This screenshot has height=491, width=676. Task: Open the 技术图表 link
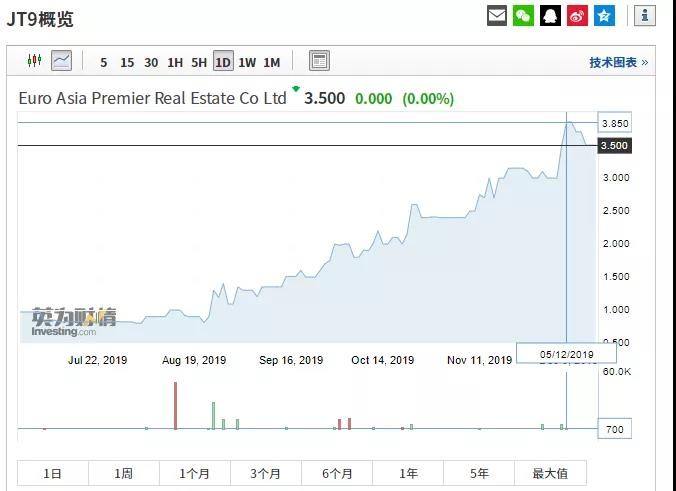618,62
